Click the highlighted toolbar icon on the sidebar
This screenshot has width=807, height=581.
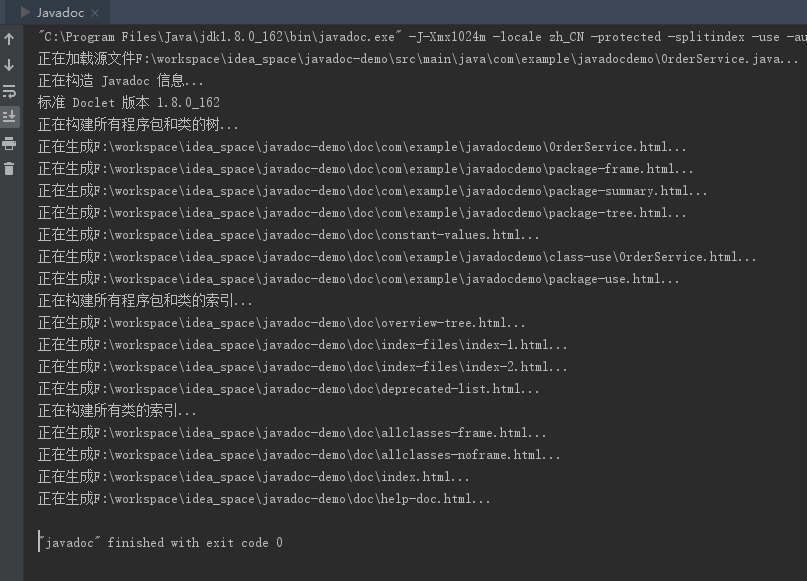(x=9, y=116)
